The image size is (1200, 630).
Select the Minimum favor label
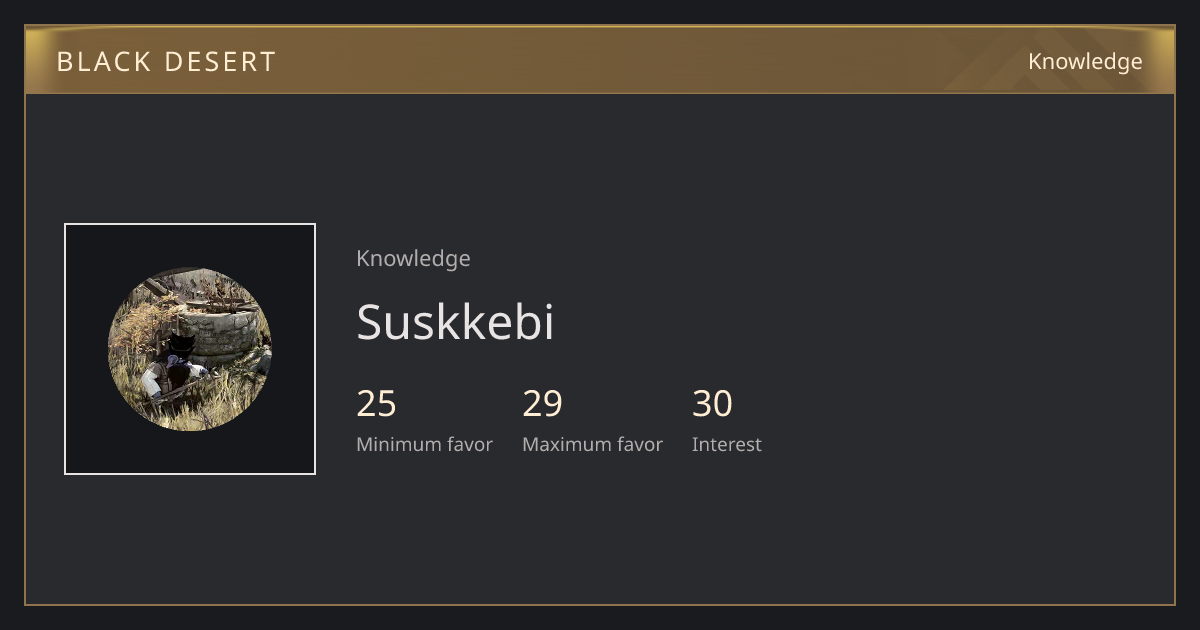[x=424, y=445]
